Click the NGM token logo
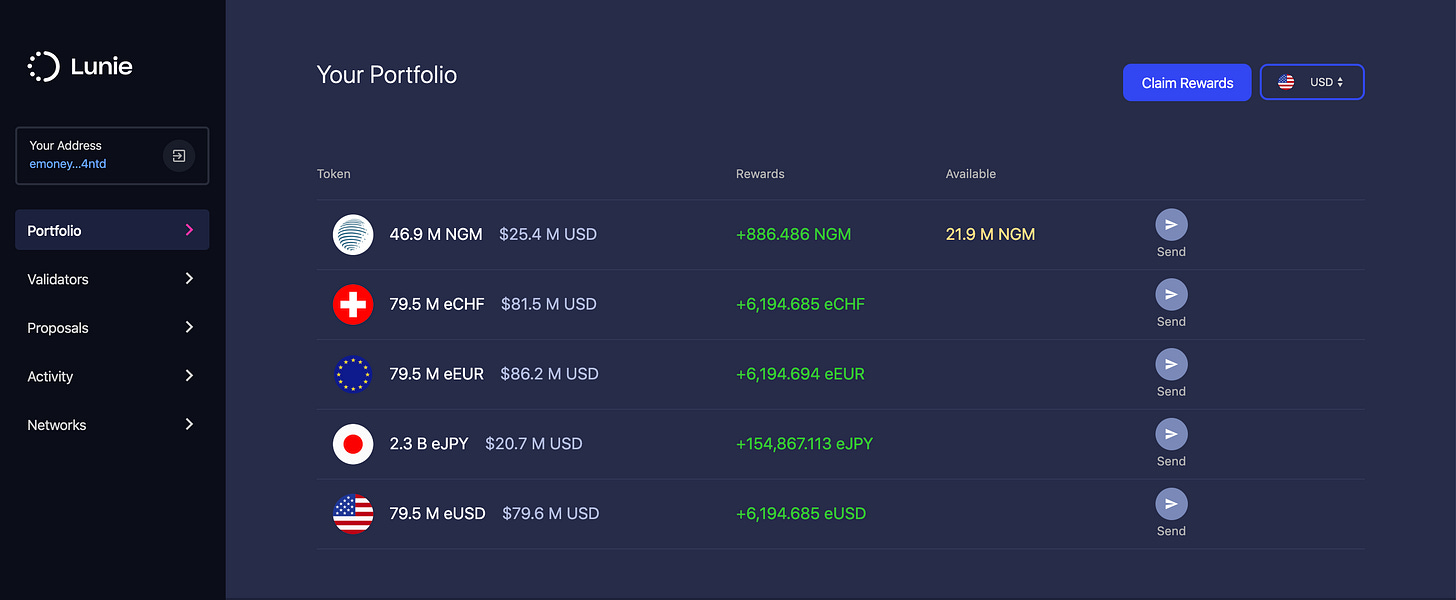The width and height of the screenshot is (1456, 600). 353,235
